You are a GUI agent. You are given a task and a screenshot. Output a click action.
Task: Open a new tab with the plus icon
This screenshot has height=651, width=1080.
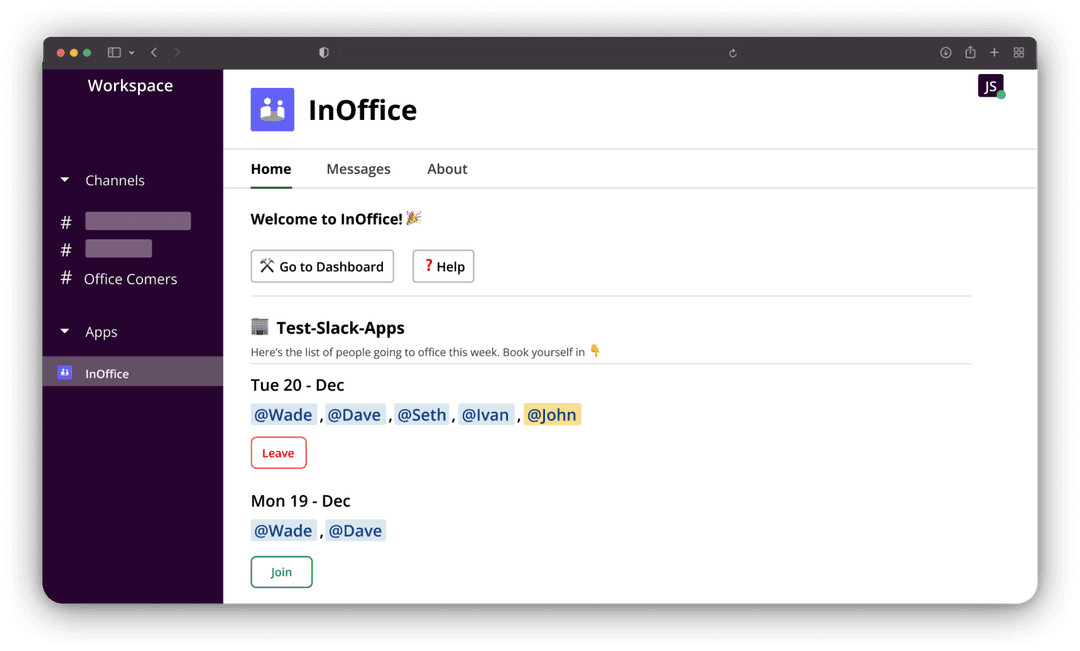click(x=994, y=53)
